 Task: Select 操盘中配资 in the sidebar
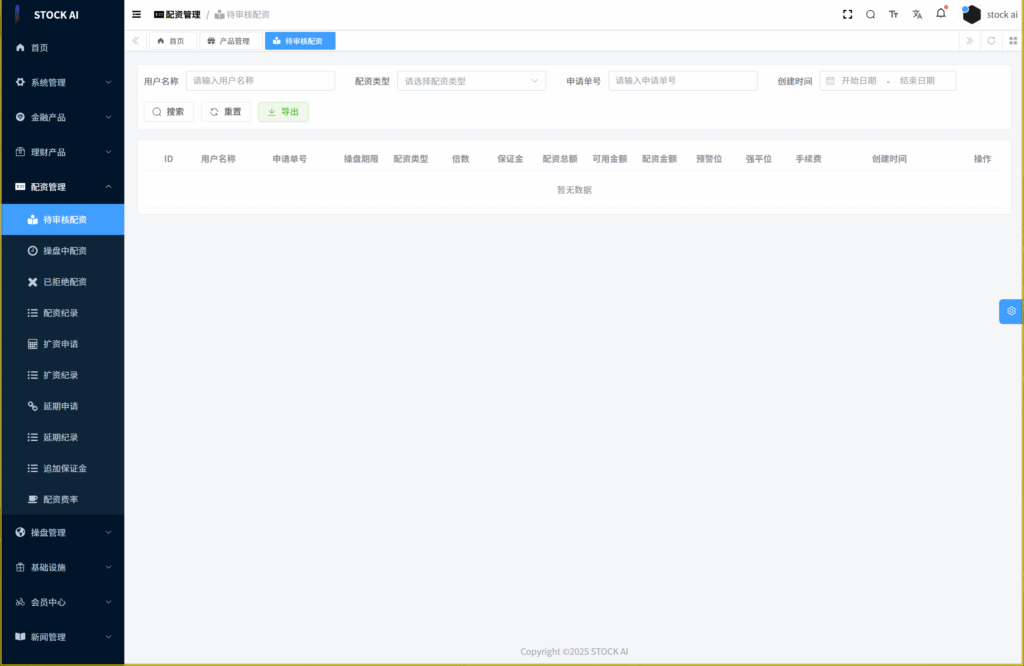click(64, 251)
